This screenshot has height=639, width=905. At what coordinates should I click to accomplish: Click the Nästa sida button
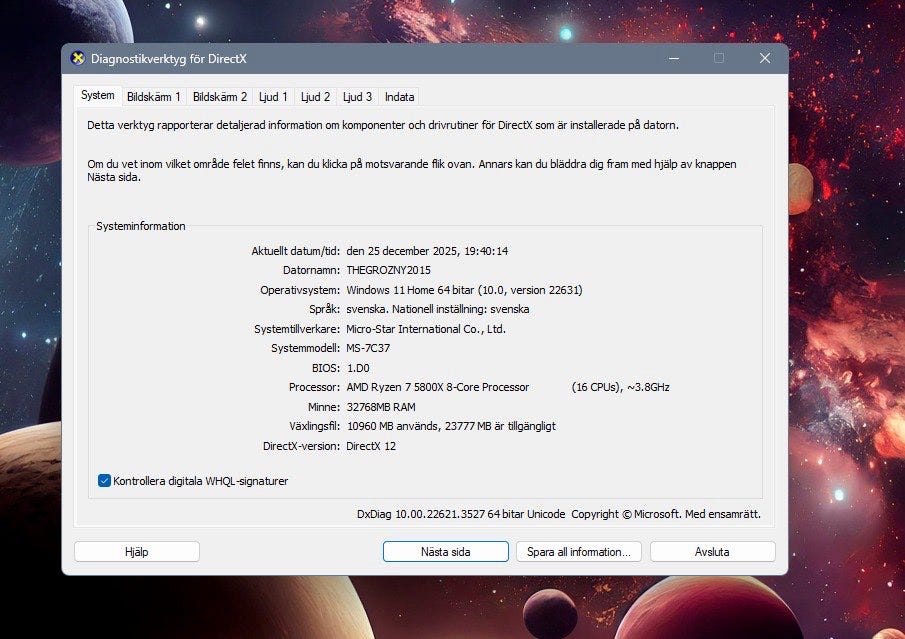coord(445,552)
